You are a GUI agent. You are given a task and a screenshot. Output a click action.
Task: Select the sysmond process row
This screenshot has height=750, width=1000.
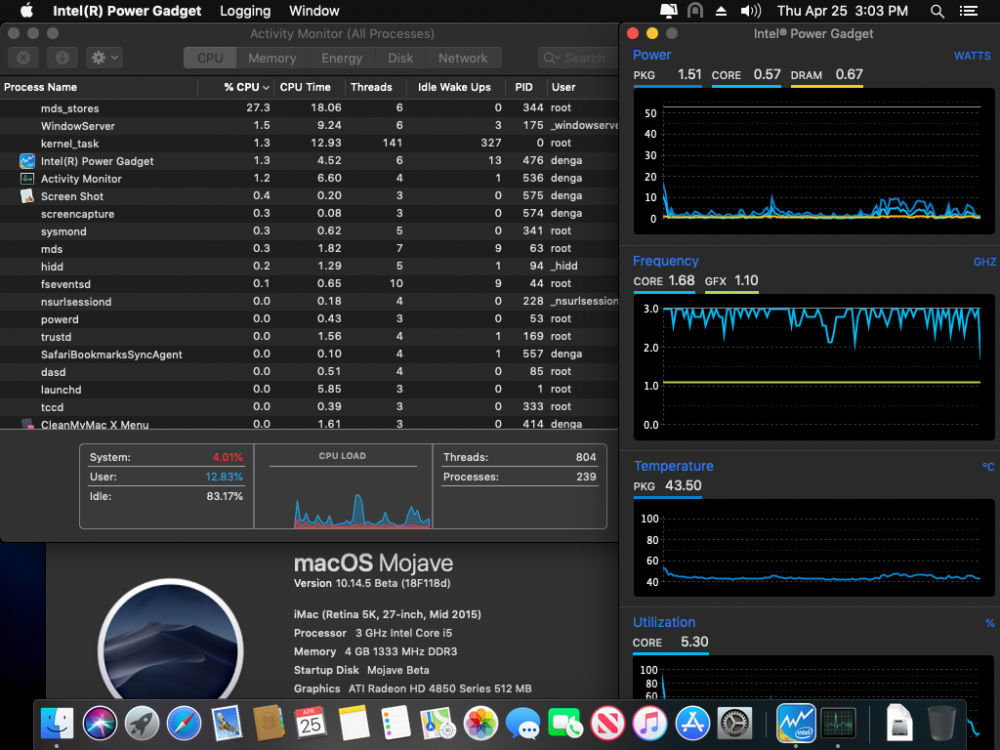[x=309, y=231]
